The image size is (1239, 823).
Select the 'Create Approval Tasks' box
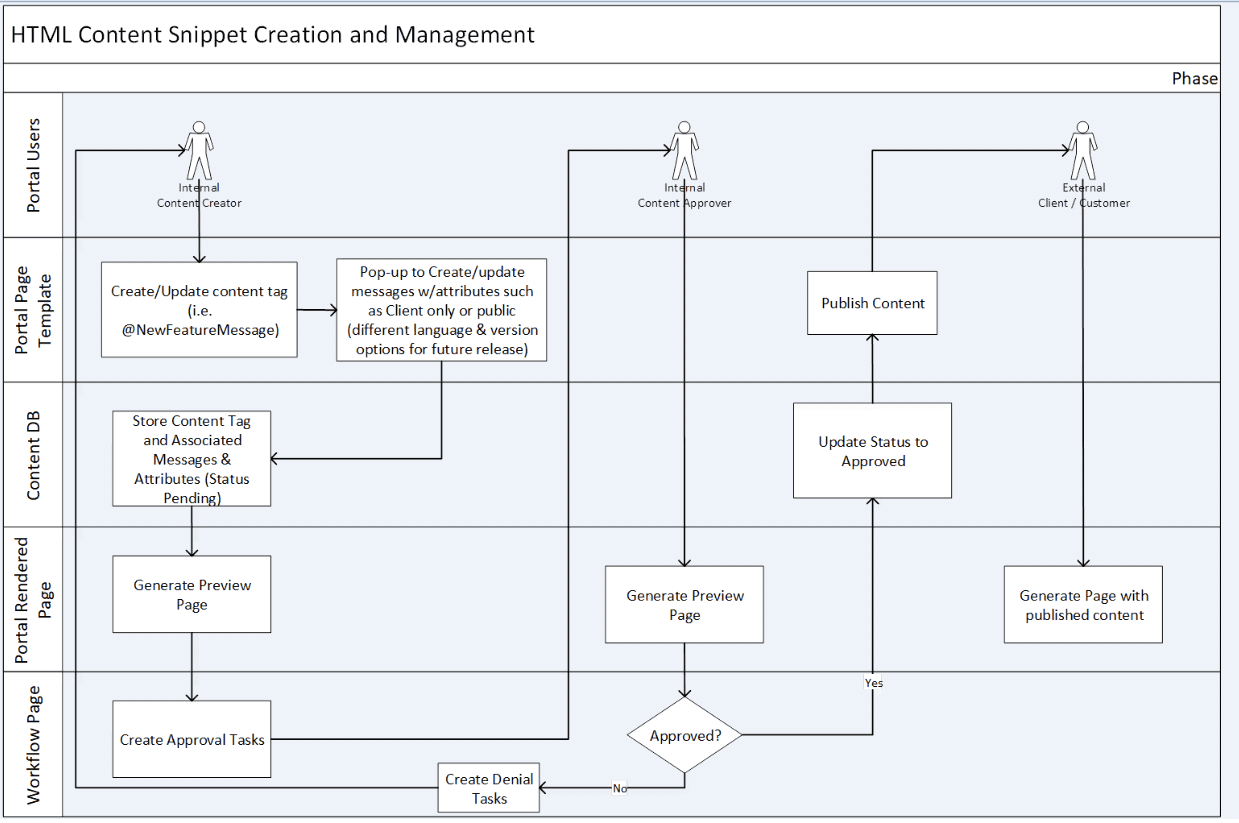tap(192, 739)
